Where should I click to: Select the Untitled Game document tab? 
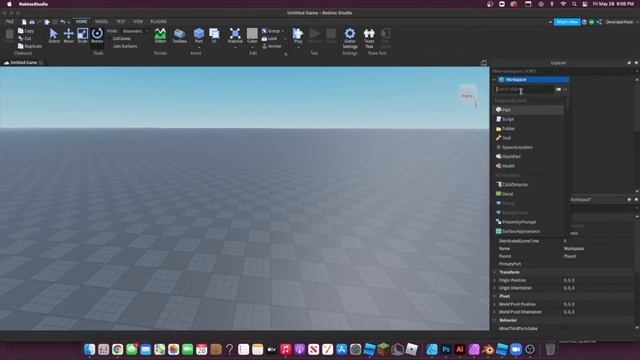pyautogui.click(x=23, y=62)
